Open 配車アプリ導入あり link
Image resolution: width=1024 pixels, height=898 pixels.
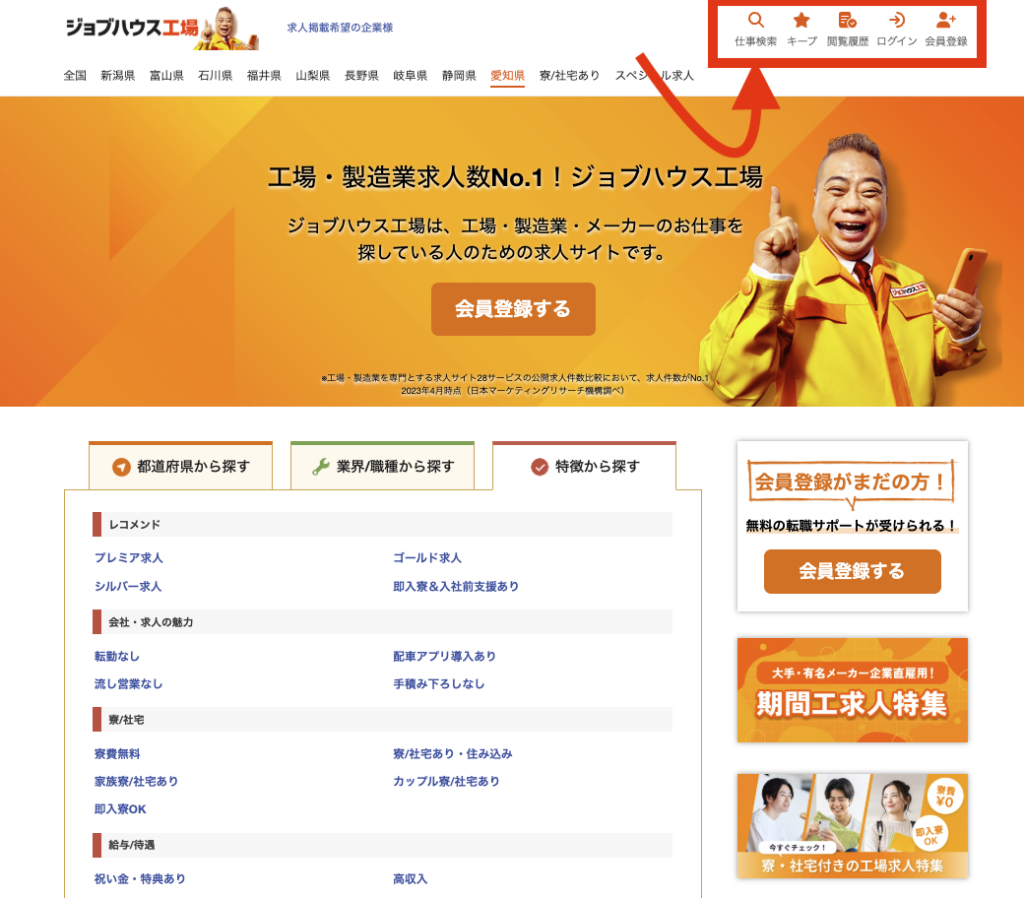coord(444,656)
